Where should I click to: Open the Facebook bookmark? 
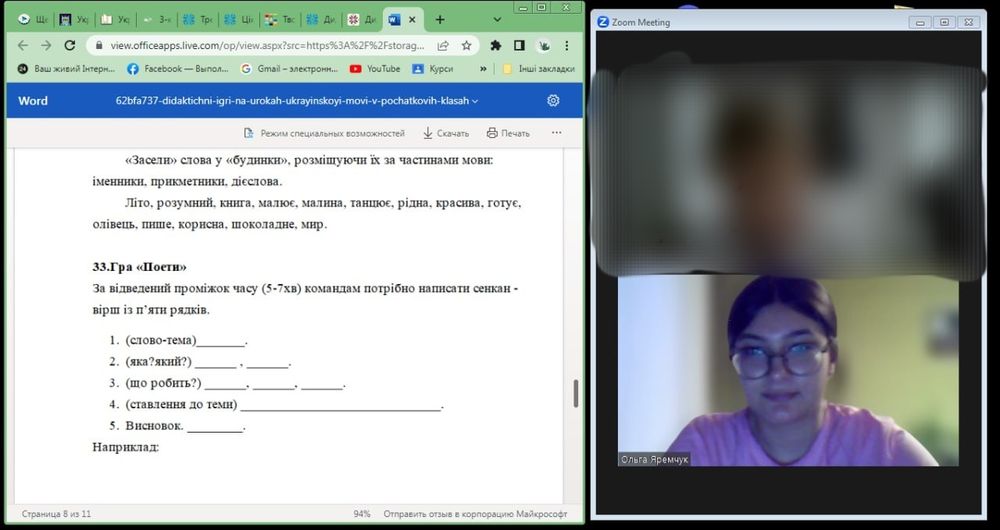(x=177, y=69)
